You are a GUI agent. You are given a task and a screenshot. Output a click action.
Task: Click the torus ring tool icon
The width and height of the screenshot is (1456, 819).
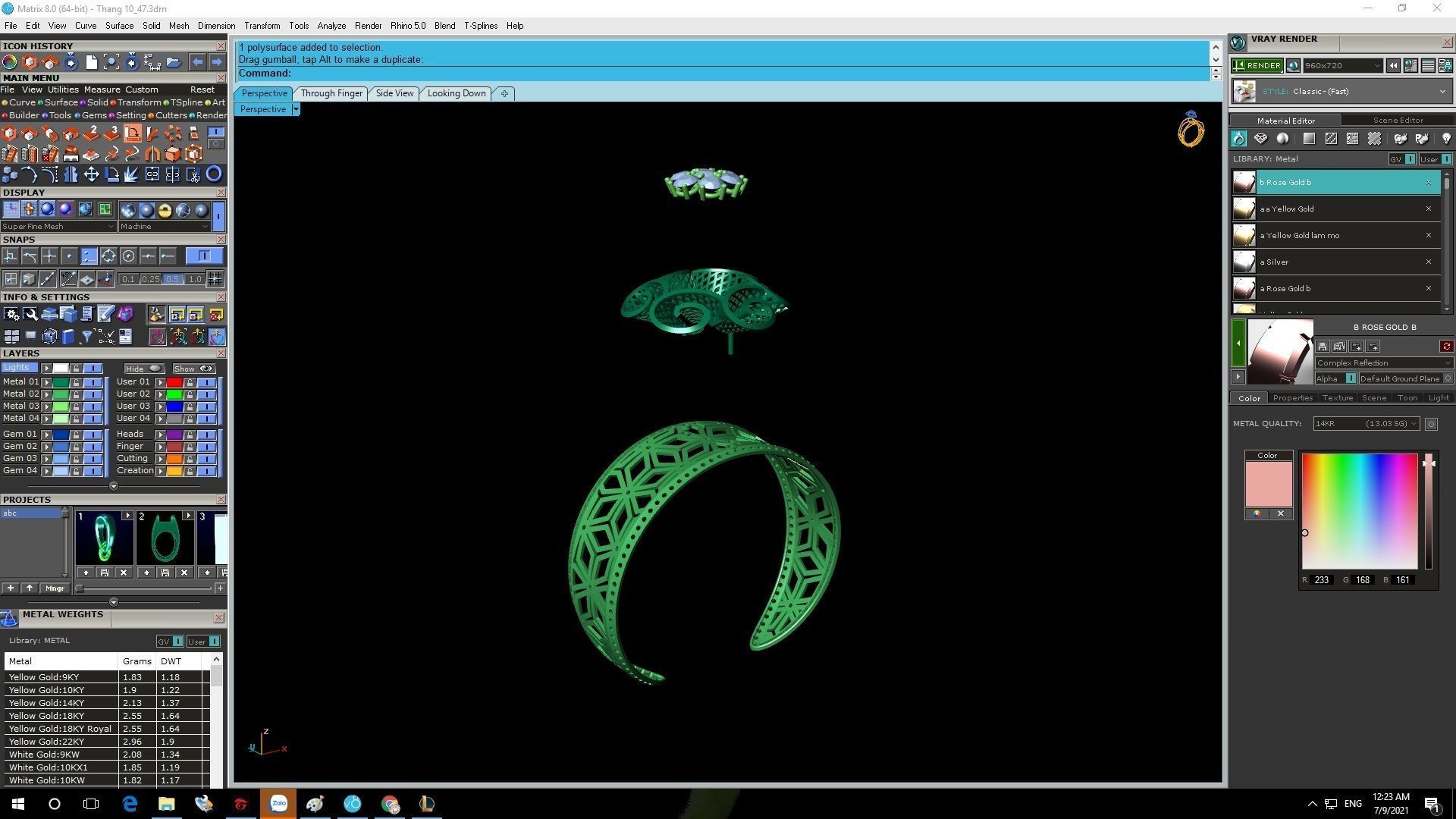[214, 174]
